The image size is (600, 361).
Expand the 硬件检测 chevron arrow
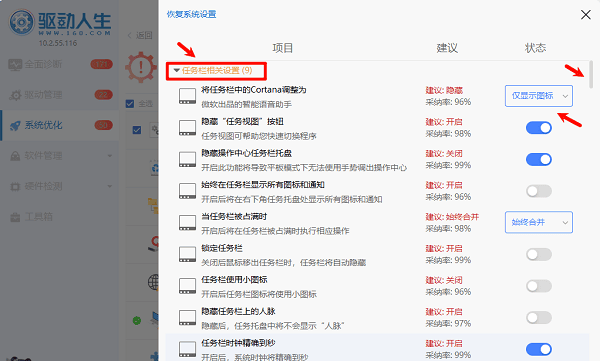tap(110, 186)
